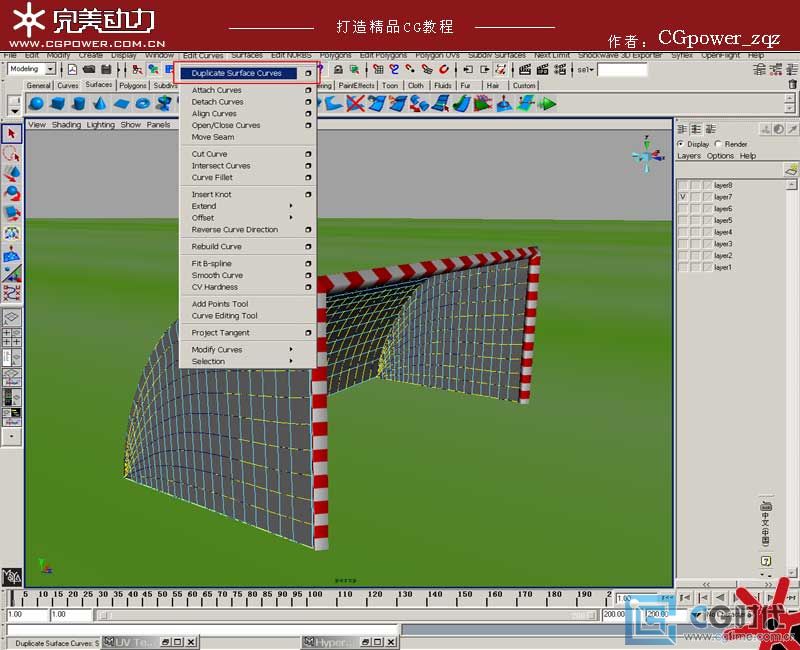800x650 pixels.
Task: Click the NURBS plane shelf icon
Action: (x=121, y=104)
